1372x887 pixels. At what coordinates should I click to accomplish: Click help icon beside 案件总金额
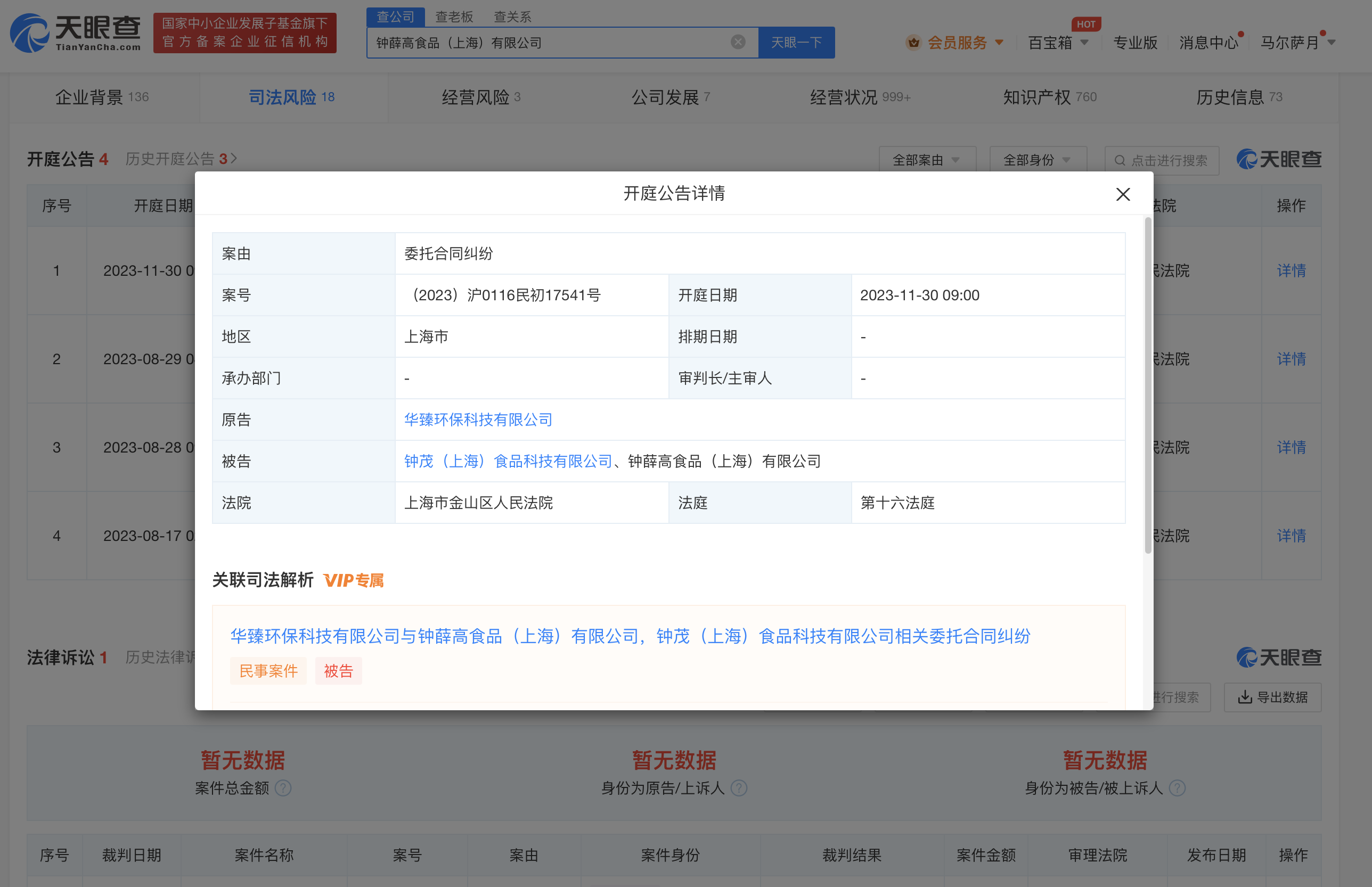(283, 787)
